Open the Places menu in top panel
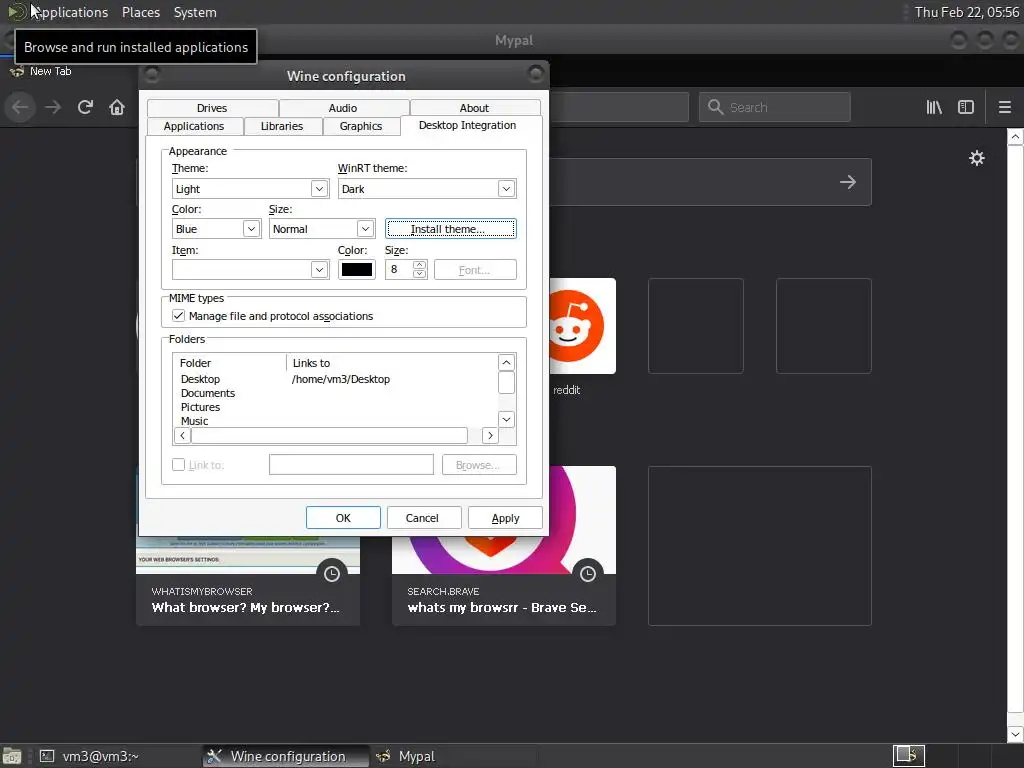This screenshot has height=768, width=1024. [x=141, y=12]
